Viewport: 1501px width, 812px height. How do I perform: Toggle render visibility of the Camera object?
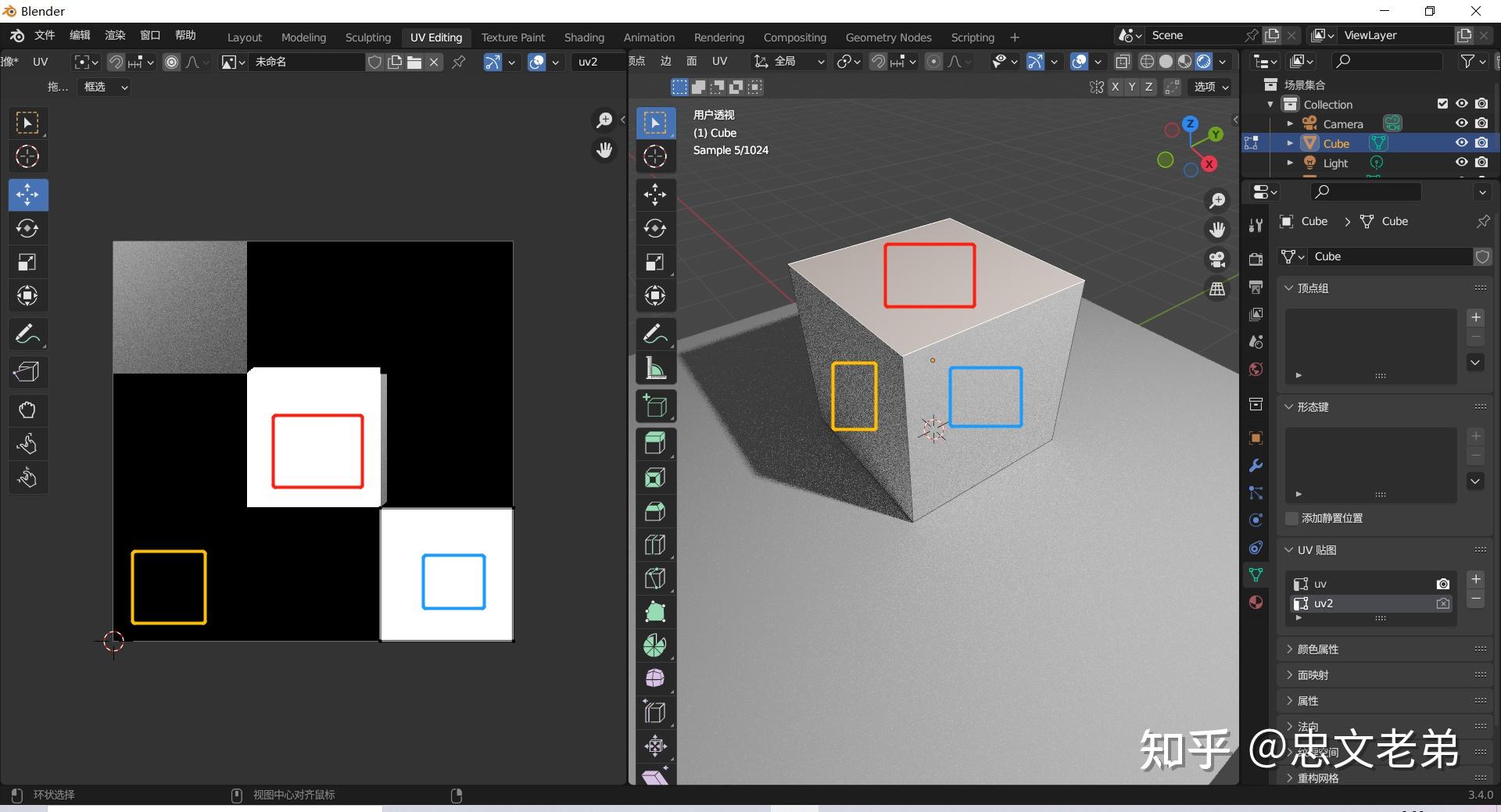click(1481, 123)
